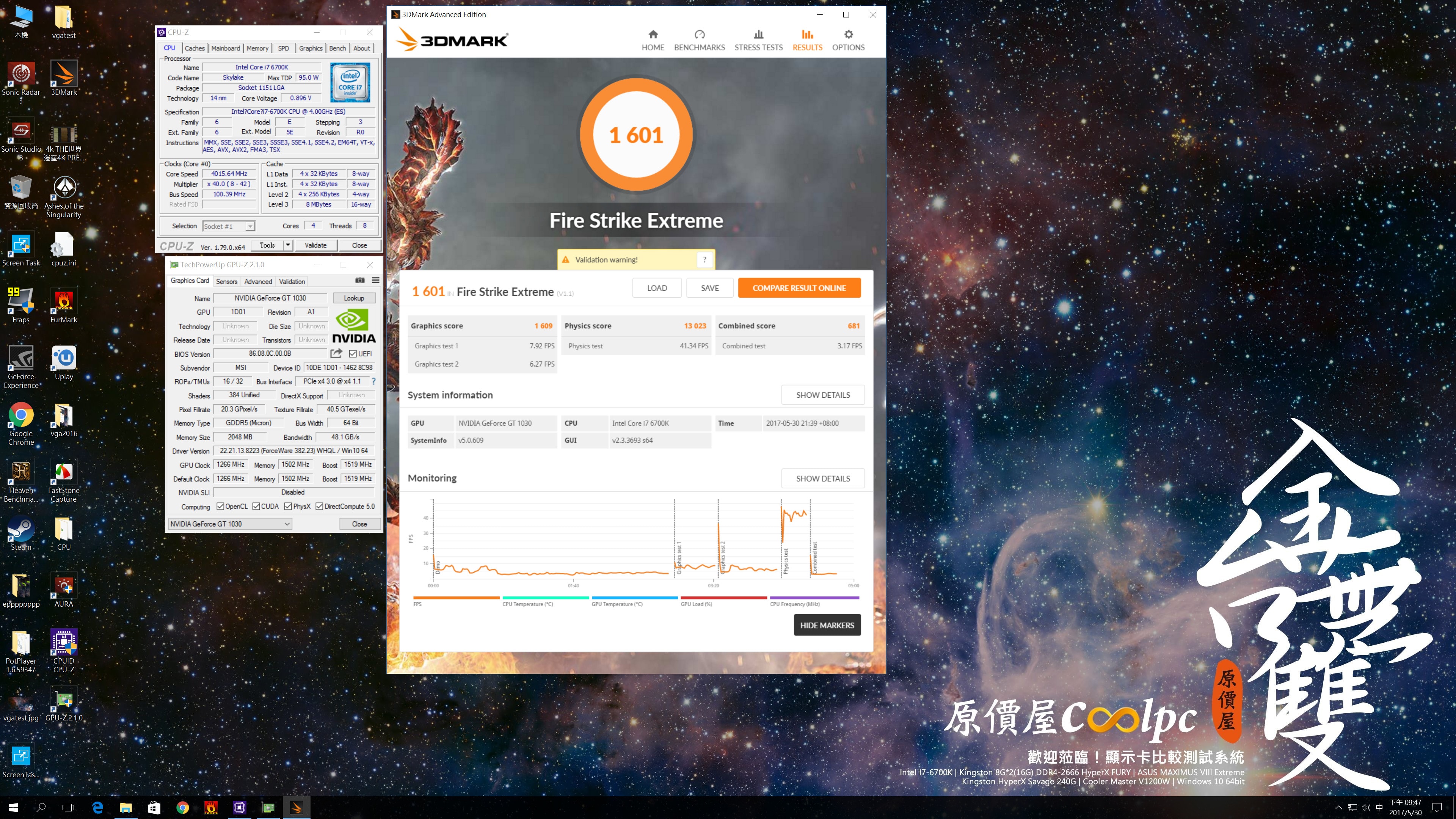Open Action Center notification icon

click(1437, 808)
